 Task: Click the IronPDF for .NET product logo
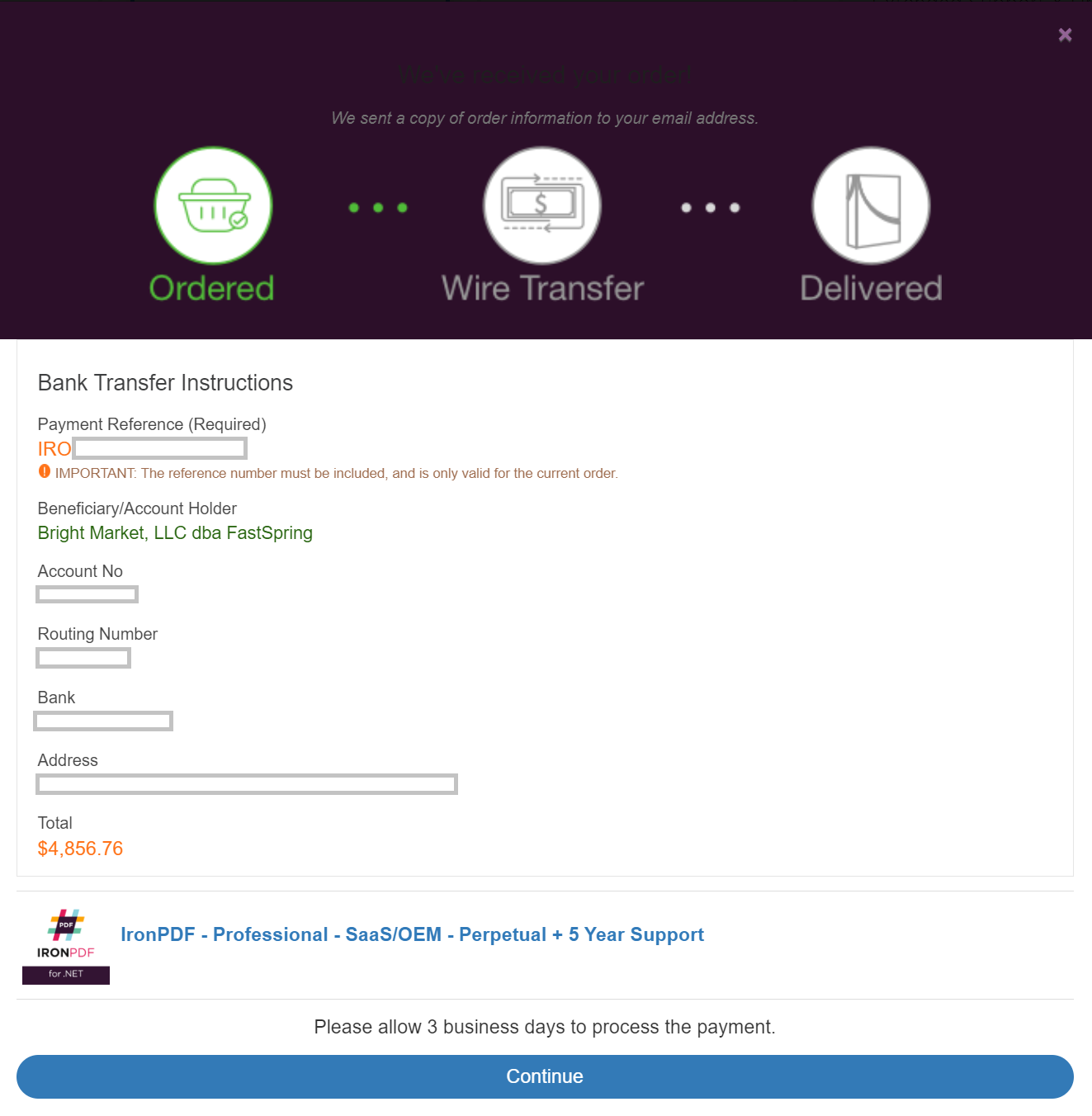click(x=66, y=945)
